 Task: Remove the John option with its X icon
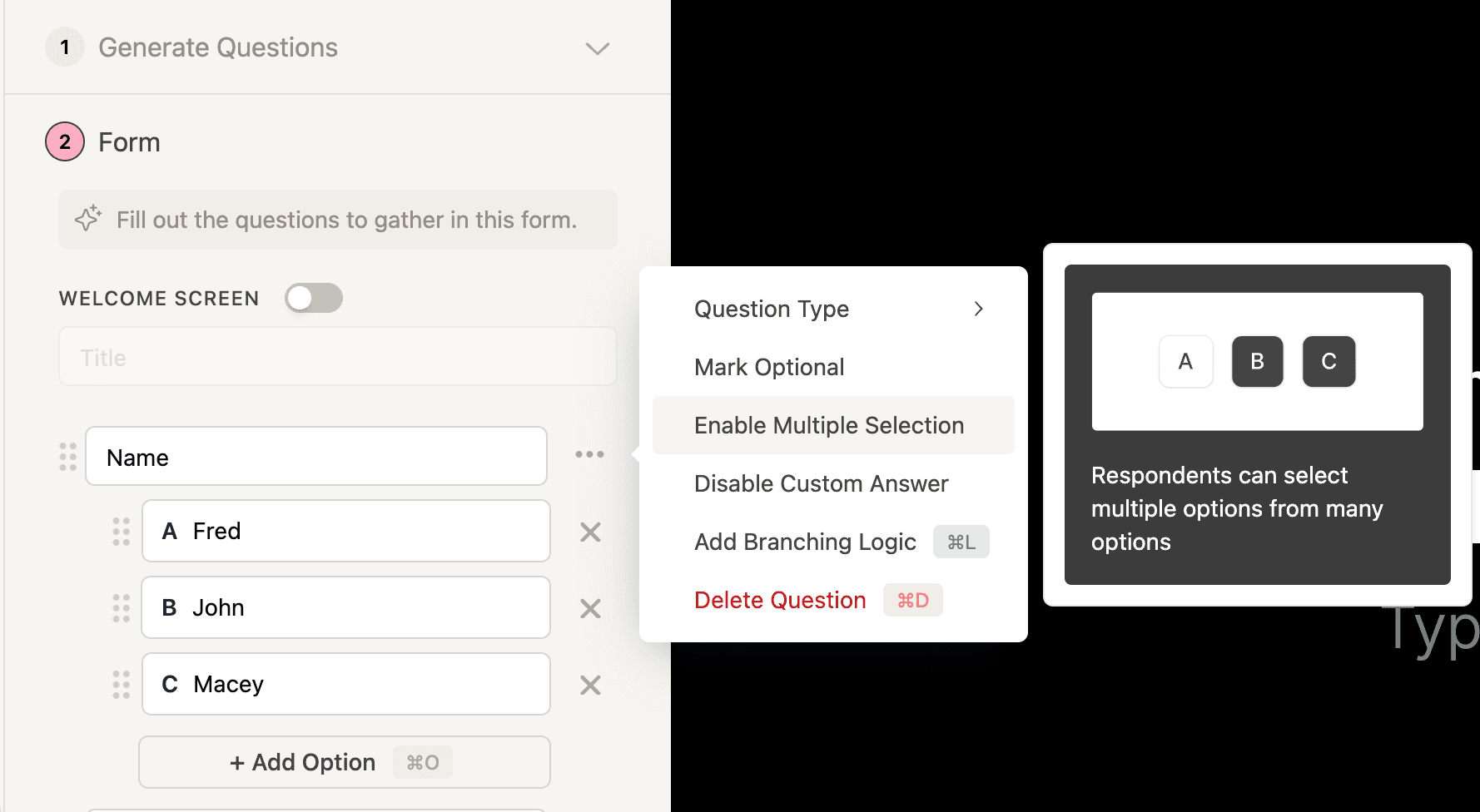pos(589,608)
